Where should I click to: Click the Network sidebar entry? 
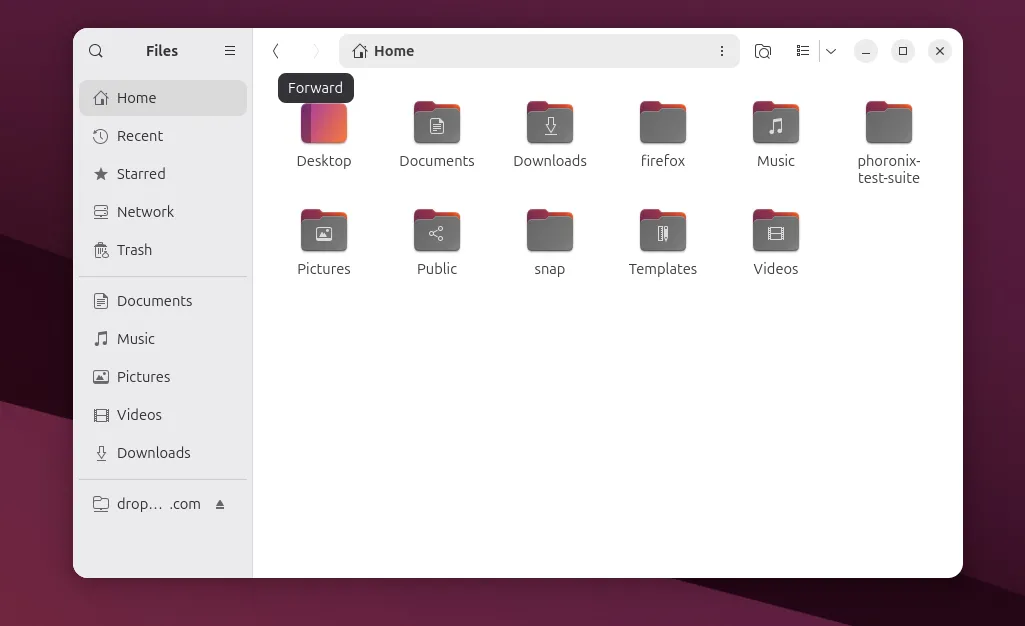coord(145,212)
